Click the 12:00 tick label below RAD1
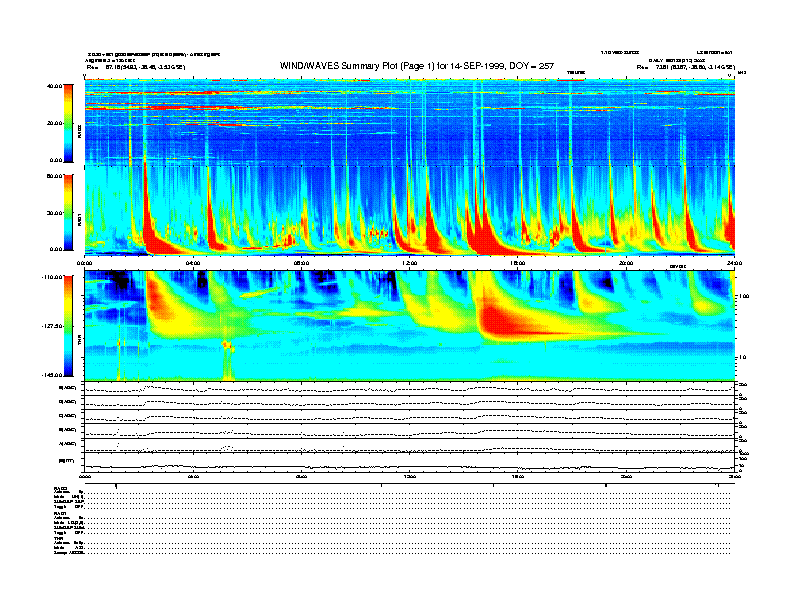This screenshot has height=612, width=792. coord(410,263)
